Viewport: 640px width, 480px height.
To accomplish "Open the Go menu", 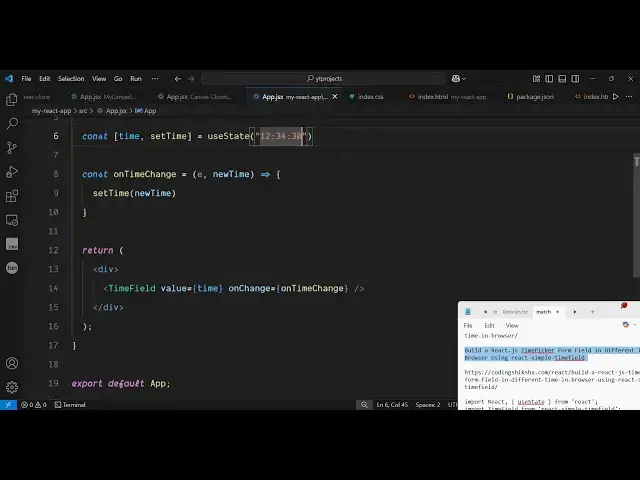I will click(118, 78).
